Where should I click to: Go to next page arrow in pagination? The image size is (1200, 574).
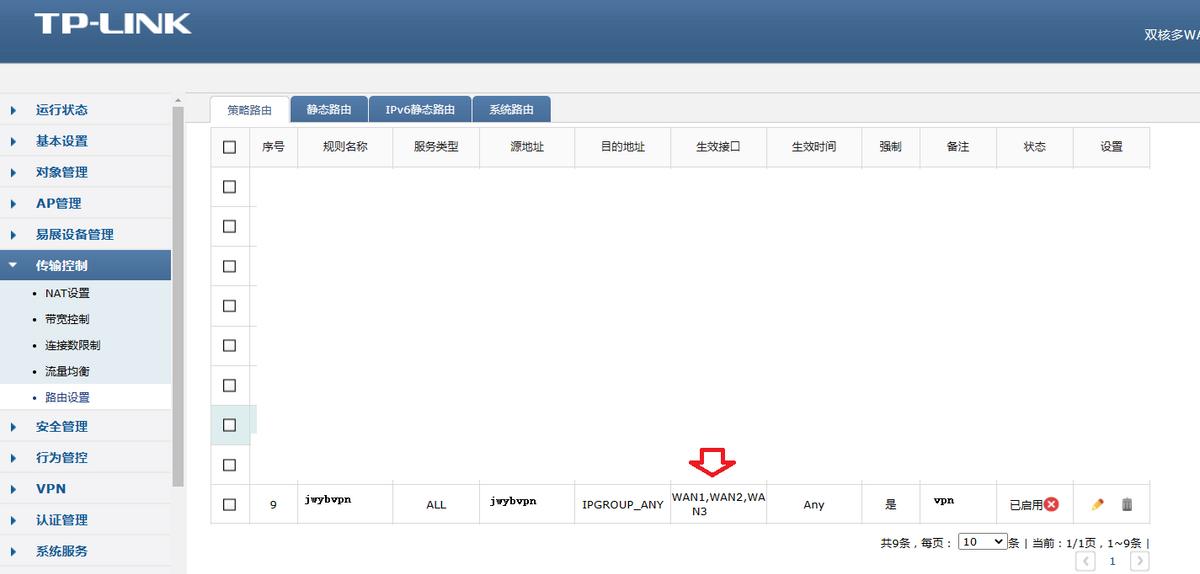point(1138,561)
